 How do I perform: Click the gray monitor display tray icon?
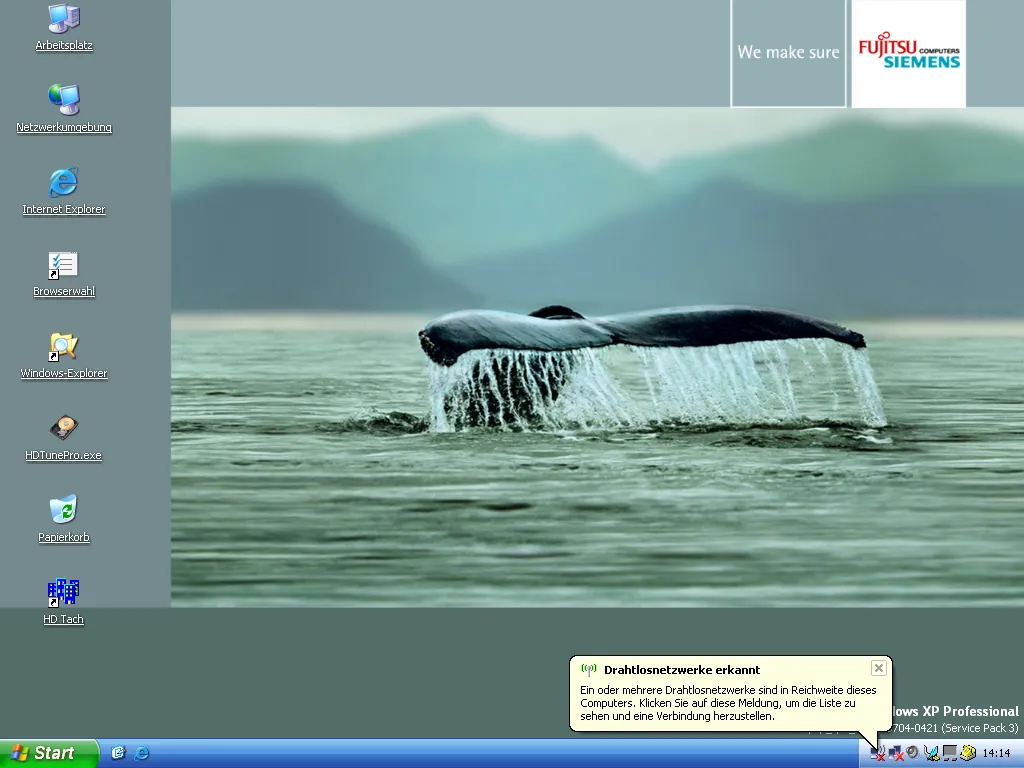(x=950, y=753)
